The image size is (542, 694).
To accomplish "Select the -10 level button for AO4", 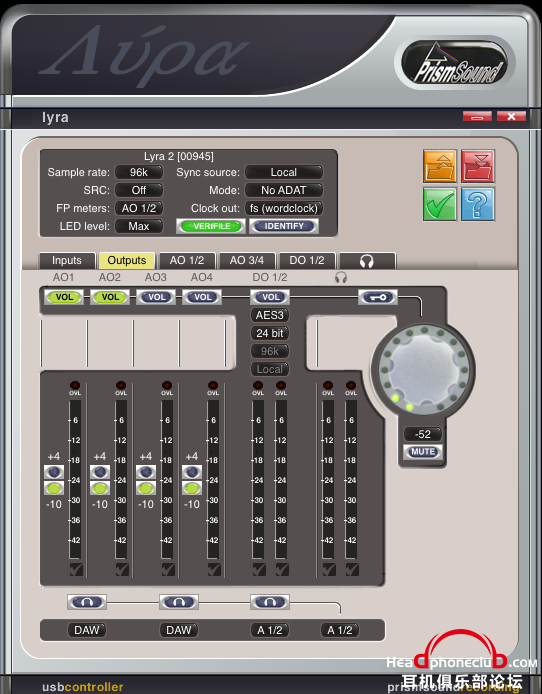I will click(192, 488).
